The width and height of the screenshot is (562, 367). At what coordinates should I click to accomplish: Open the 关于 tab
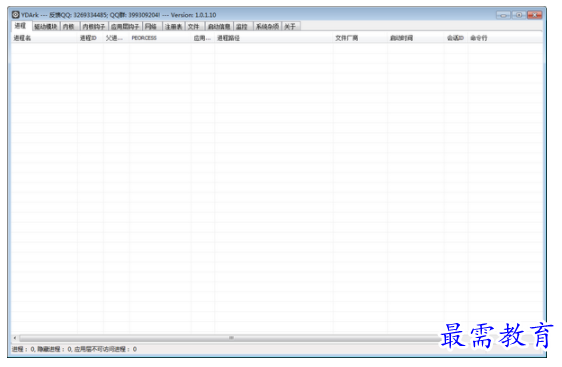coord(290,27)
